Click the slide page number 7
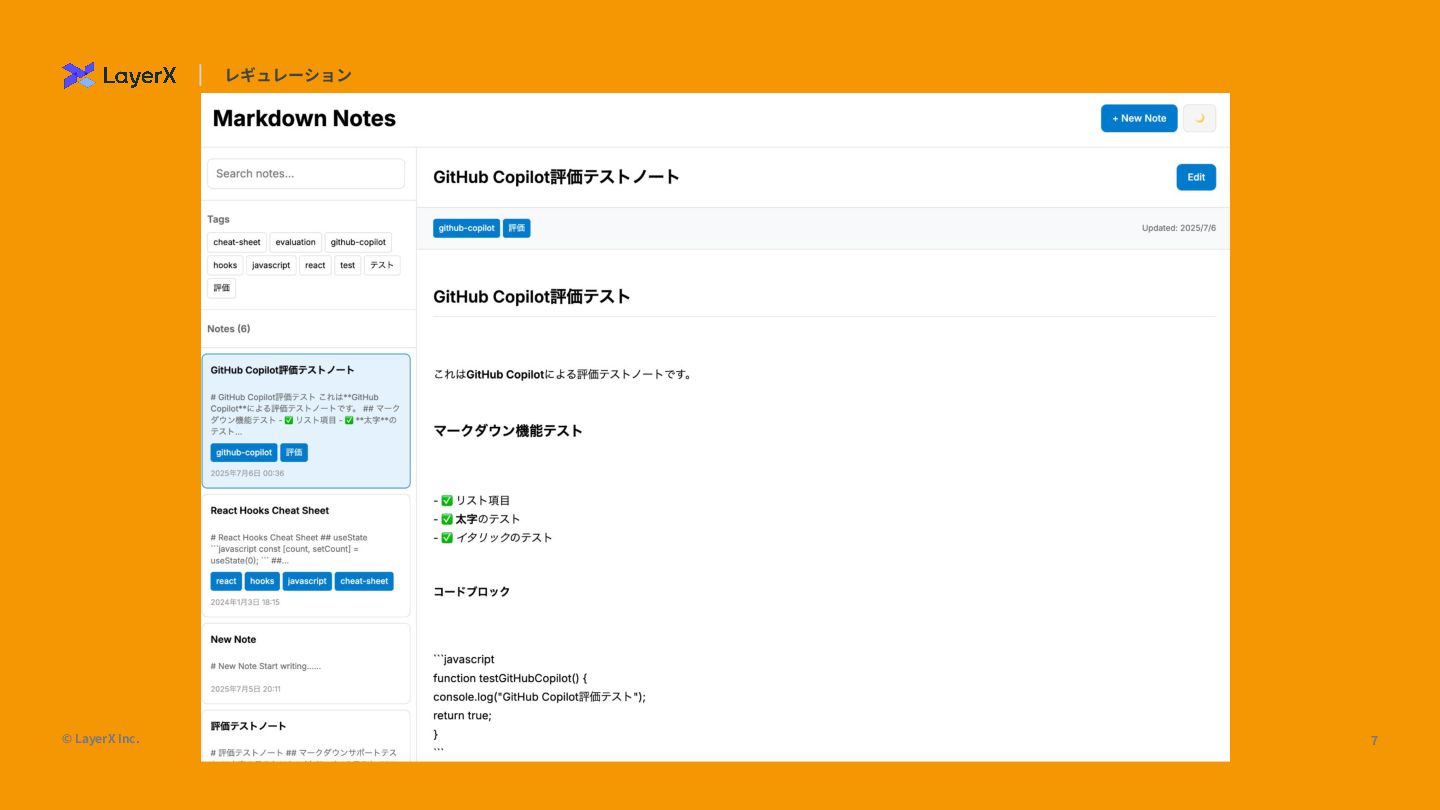 pos(1374,741)
